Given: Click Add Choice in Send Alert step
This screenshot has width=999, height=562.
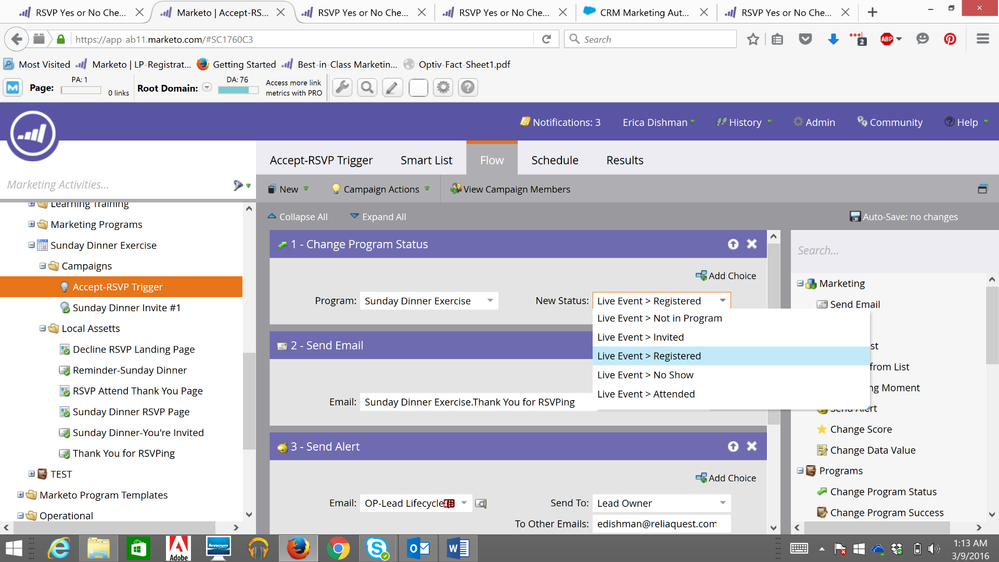Looking at the screenshot, I should [x=726, y=477].
